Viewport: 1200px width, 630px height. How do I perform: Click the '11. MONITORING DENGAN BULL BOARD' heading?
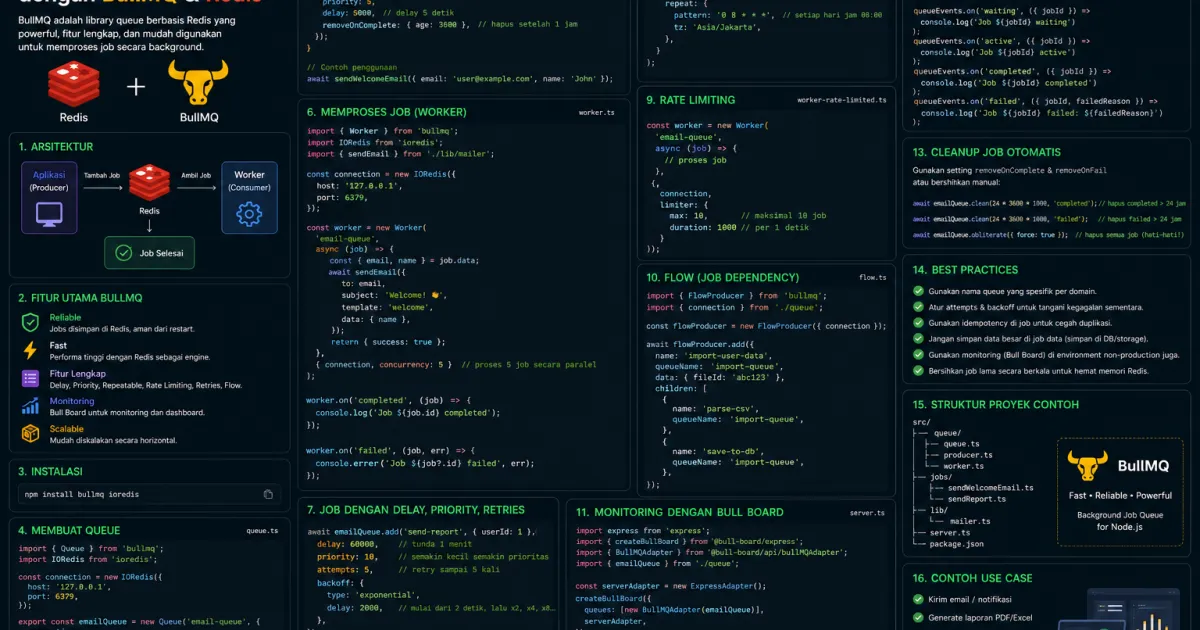tap(679, 512)
